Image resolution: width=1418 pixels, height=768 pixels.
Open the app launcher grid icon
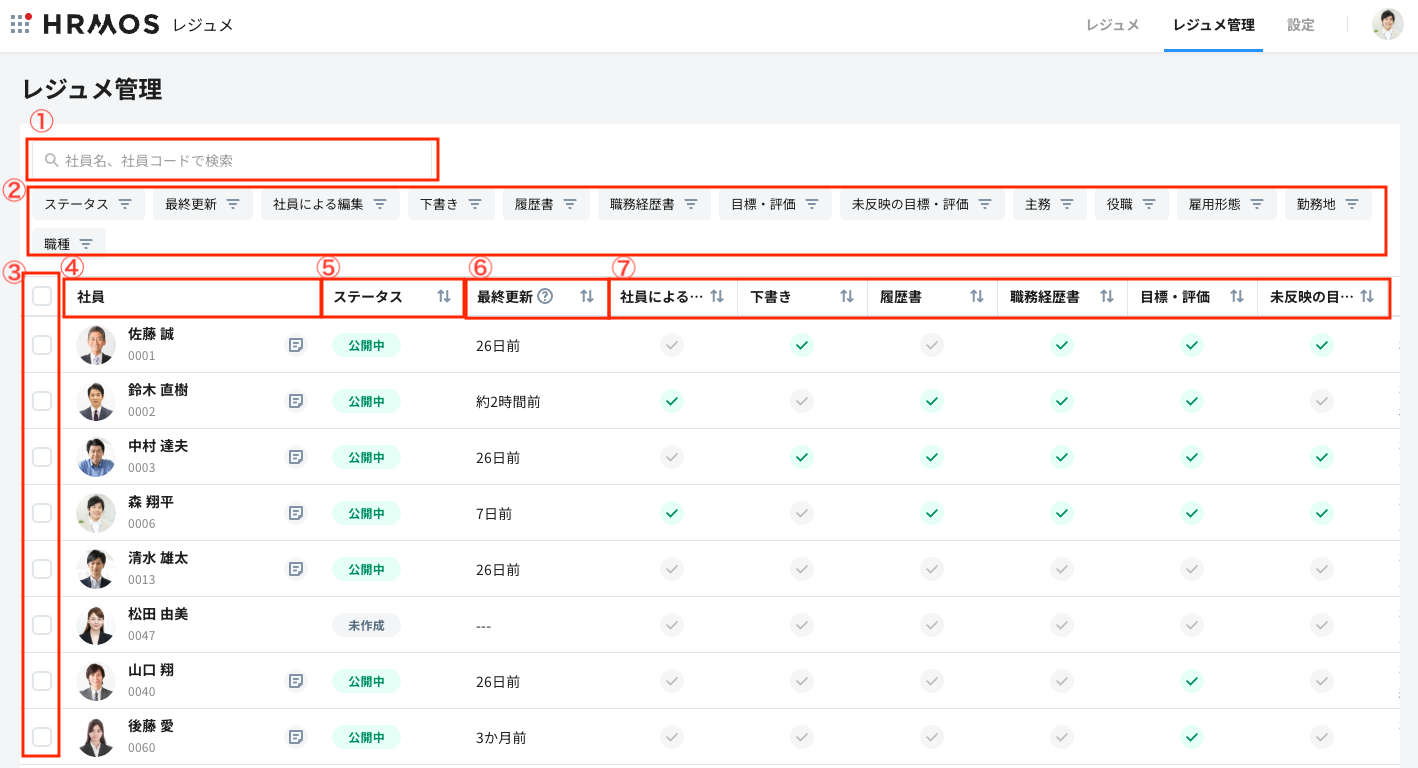[21, 24]
